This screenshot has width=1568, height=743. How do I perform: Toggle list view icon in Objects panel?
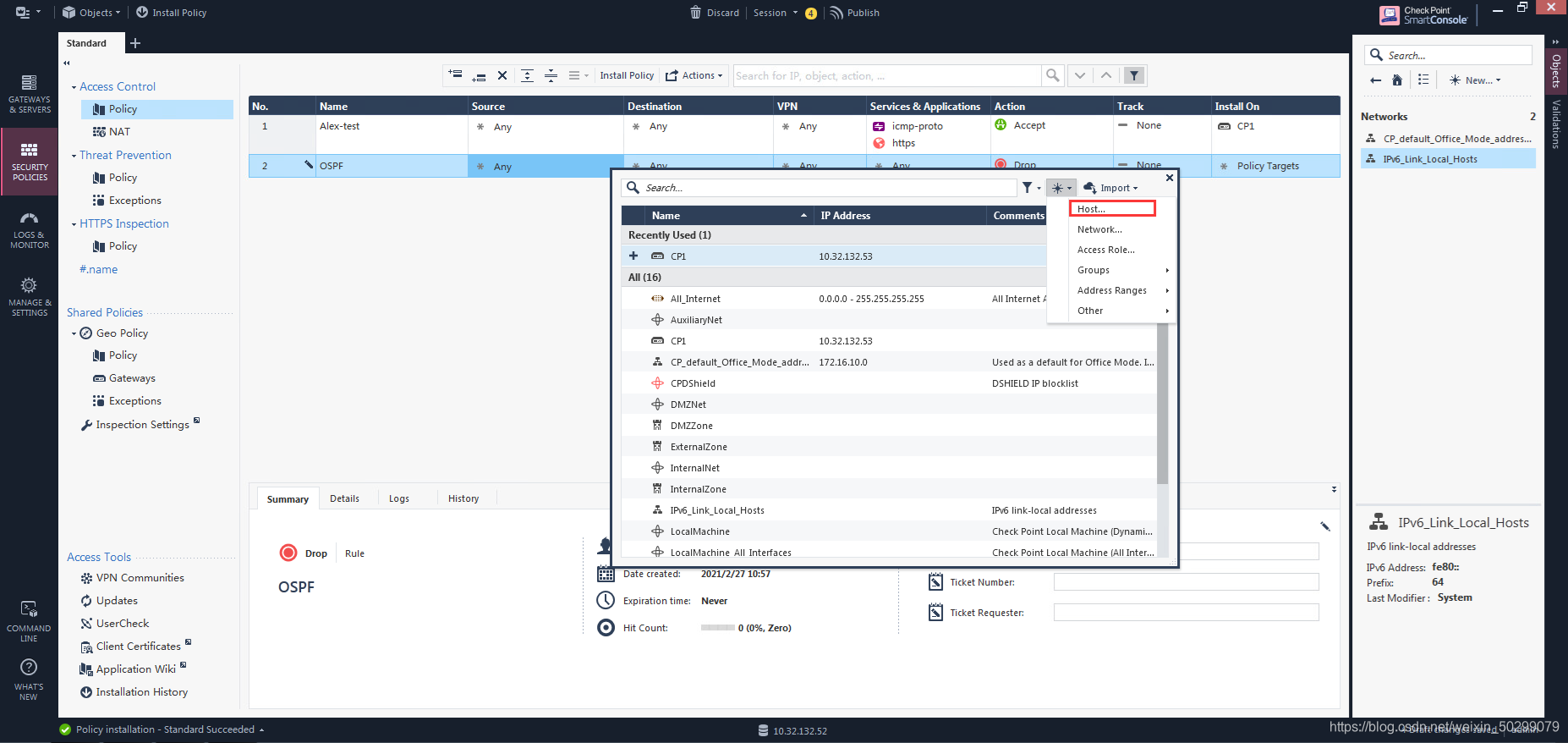coord(1423,80)
